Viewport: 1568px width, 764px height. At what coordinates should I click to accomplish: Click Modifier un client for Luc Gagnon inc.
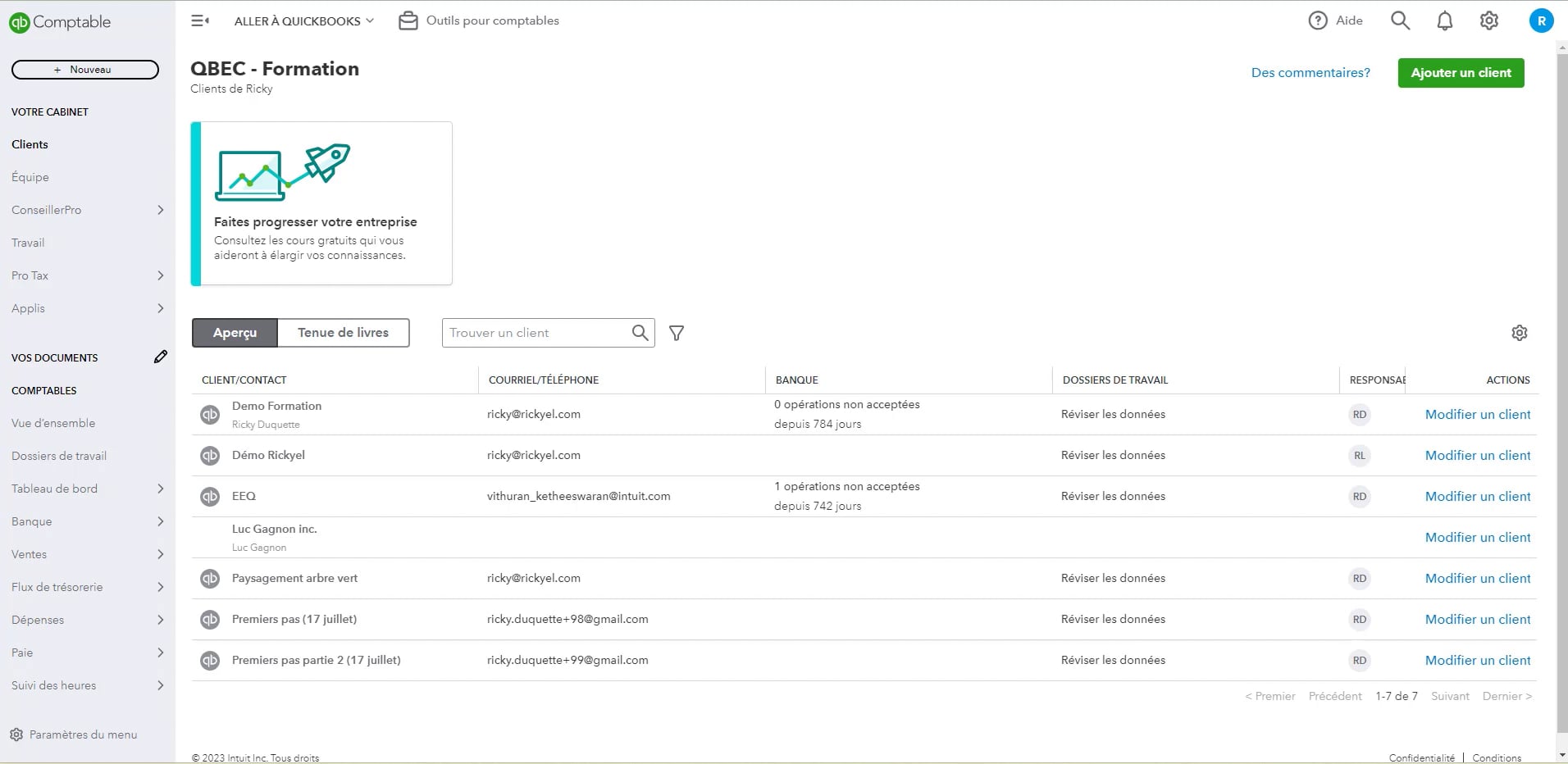(1478, 537)
